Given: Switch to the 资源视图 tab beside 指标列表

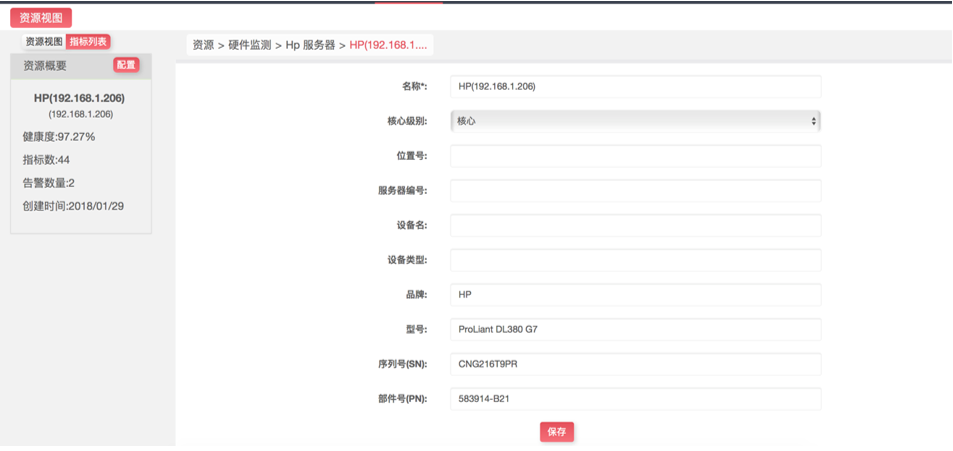Looking at the screenshot, I should (x=44, y=42).
